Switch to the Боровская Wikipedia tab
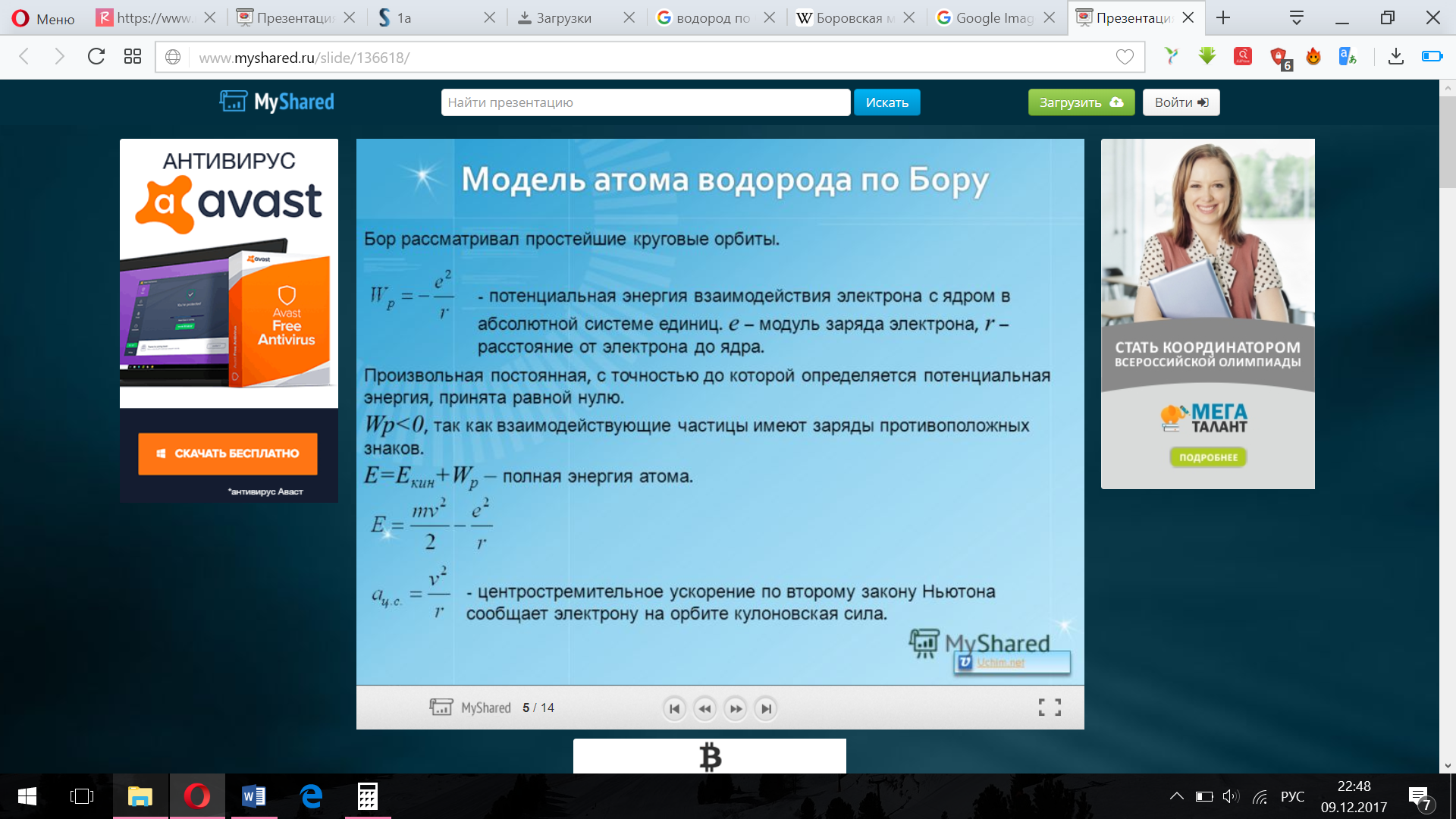The height and width of the screenshot is (819, 1456). click(848, 18)
